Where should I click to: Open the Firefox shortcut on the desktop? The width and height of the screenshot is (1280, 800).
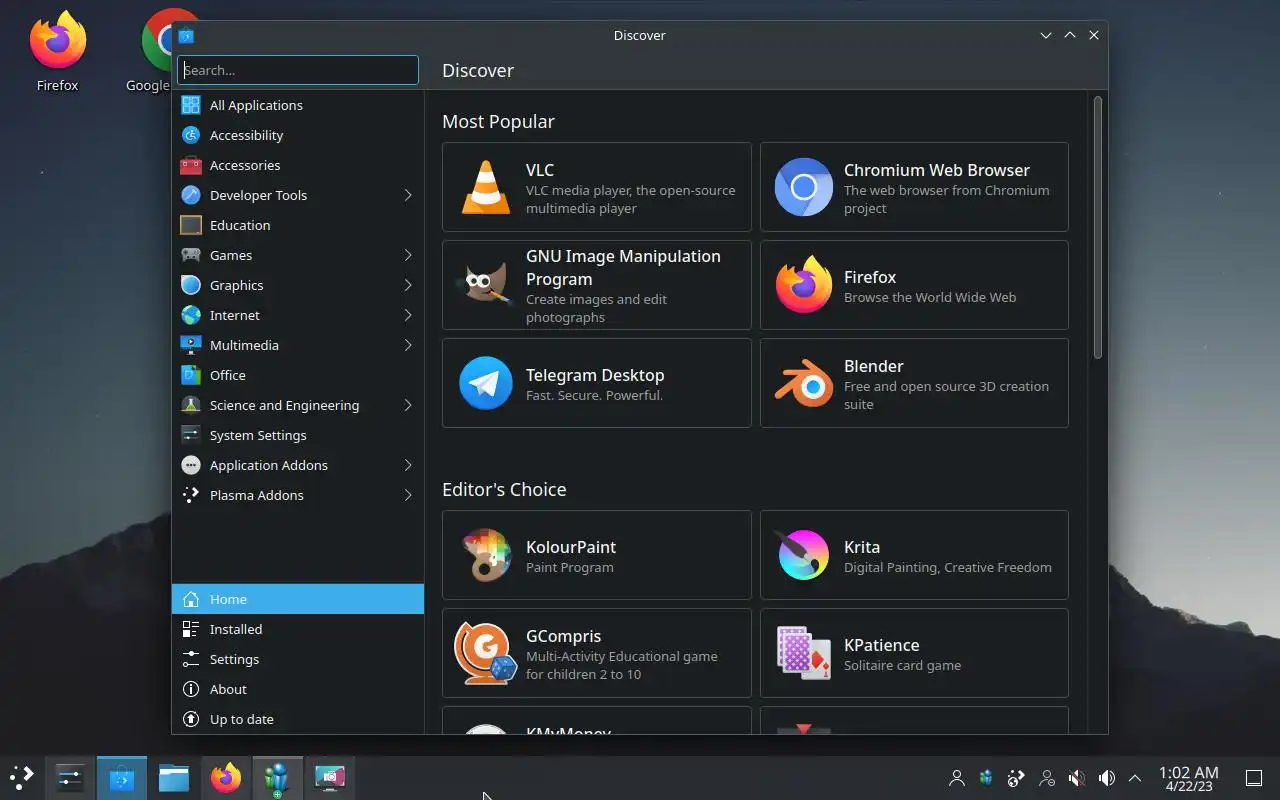tap(57, 50)
